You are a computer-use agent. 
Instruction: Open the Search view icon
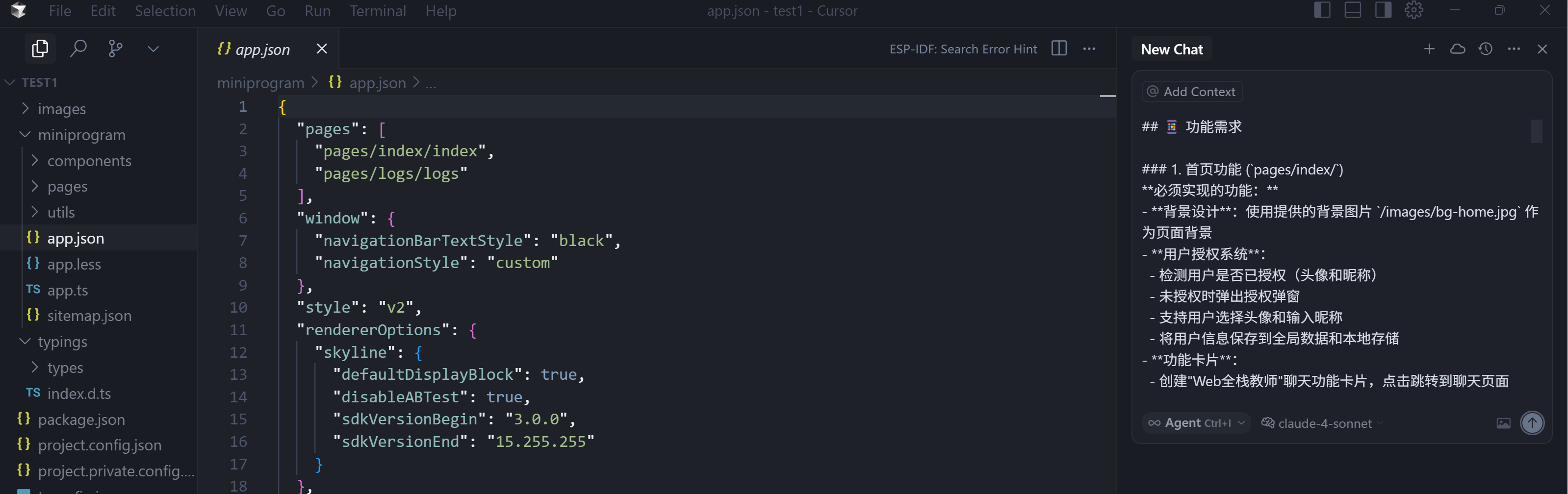(78, 49)
